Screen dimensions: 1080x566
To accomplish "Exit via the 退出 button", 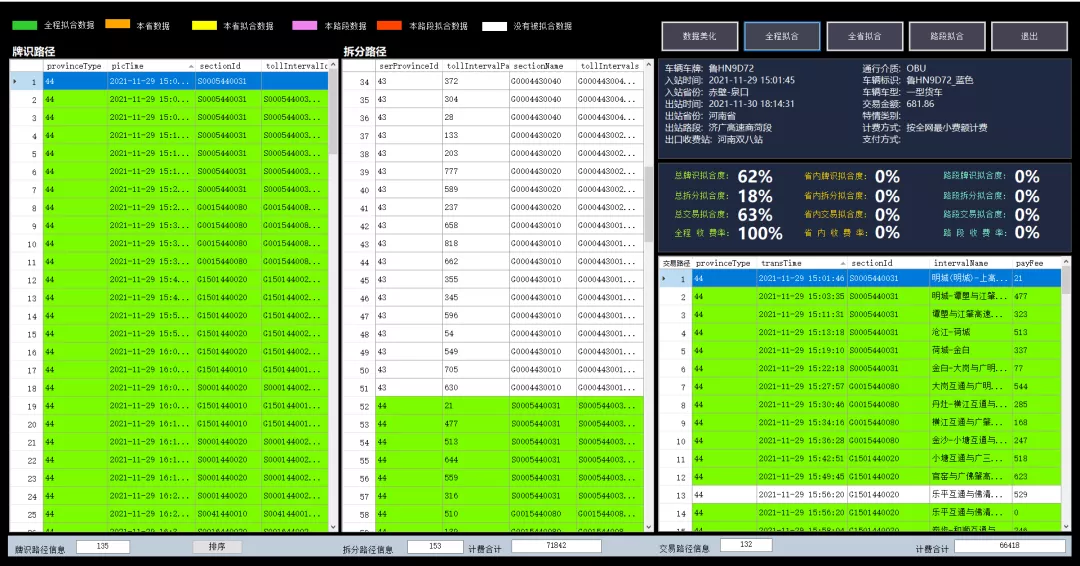I will pos(1029,36).
